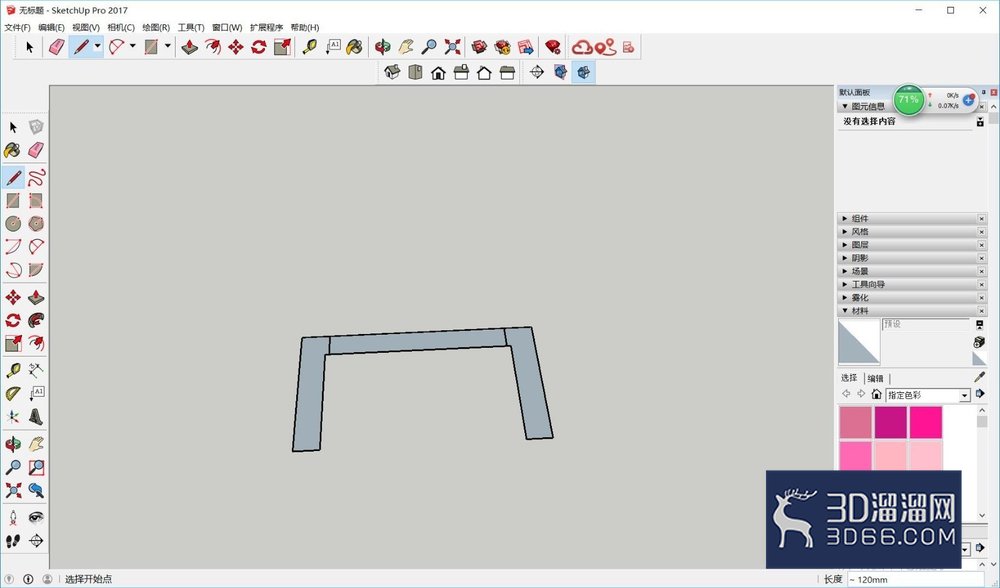The image size is (1000, 588).
Task: Click the Zoom Extents tool icon
Action: pos(452,47)
